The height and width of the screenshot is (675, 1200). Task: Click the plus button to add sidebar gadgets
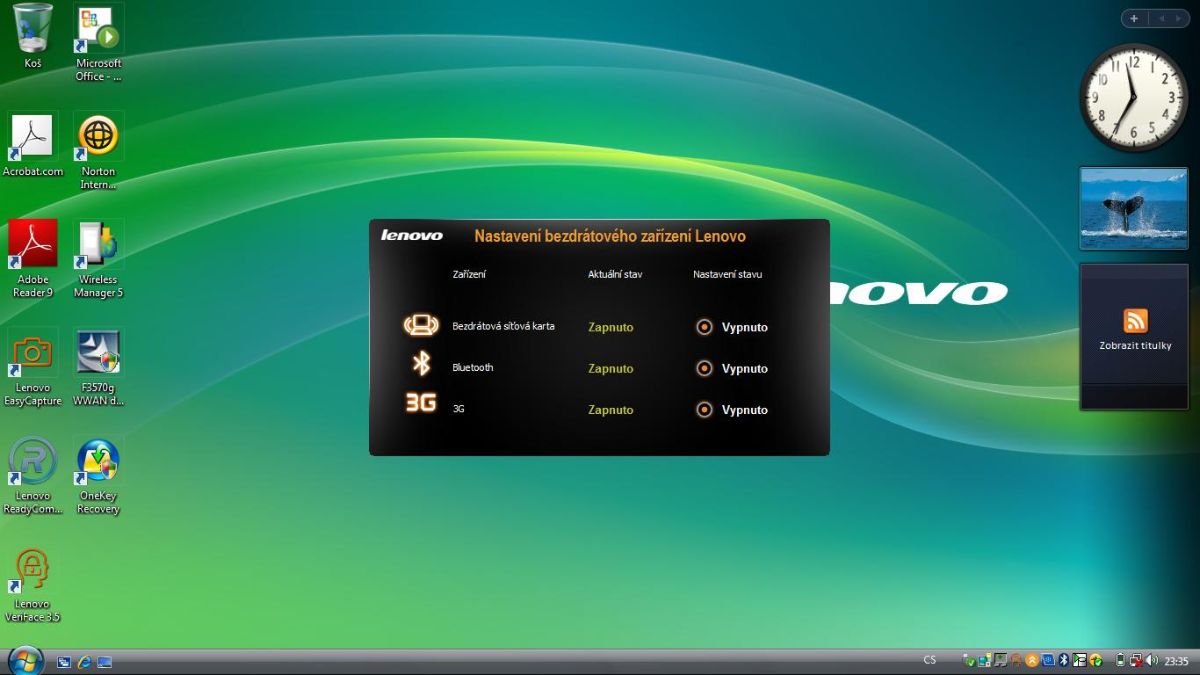1134,18
